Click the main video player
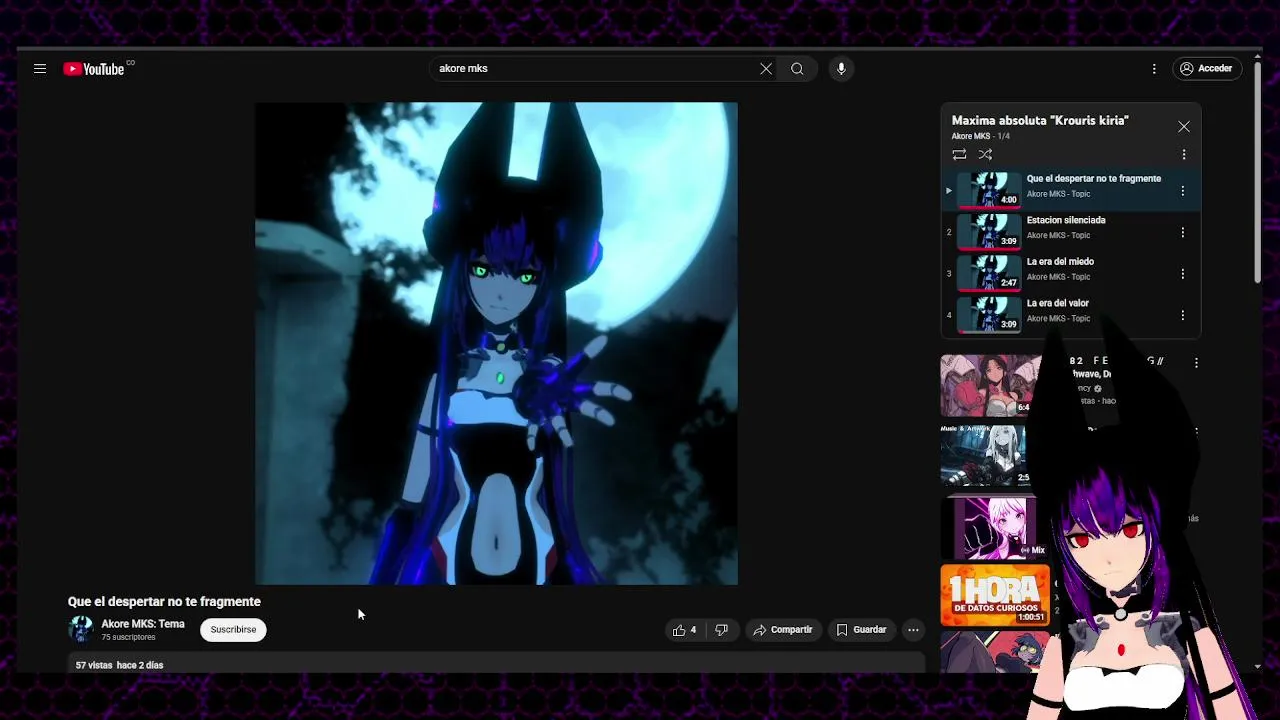 (x=496, y=343)
